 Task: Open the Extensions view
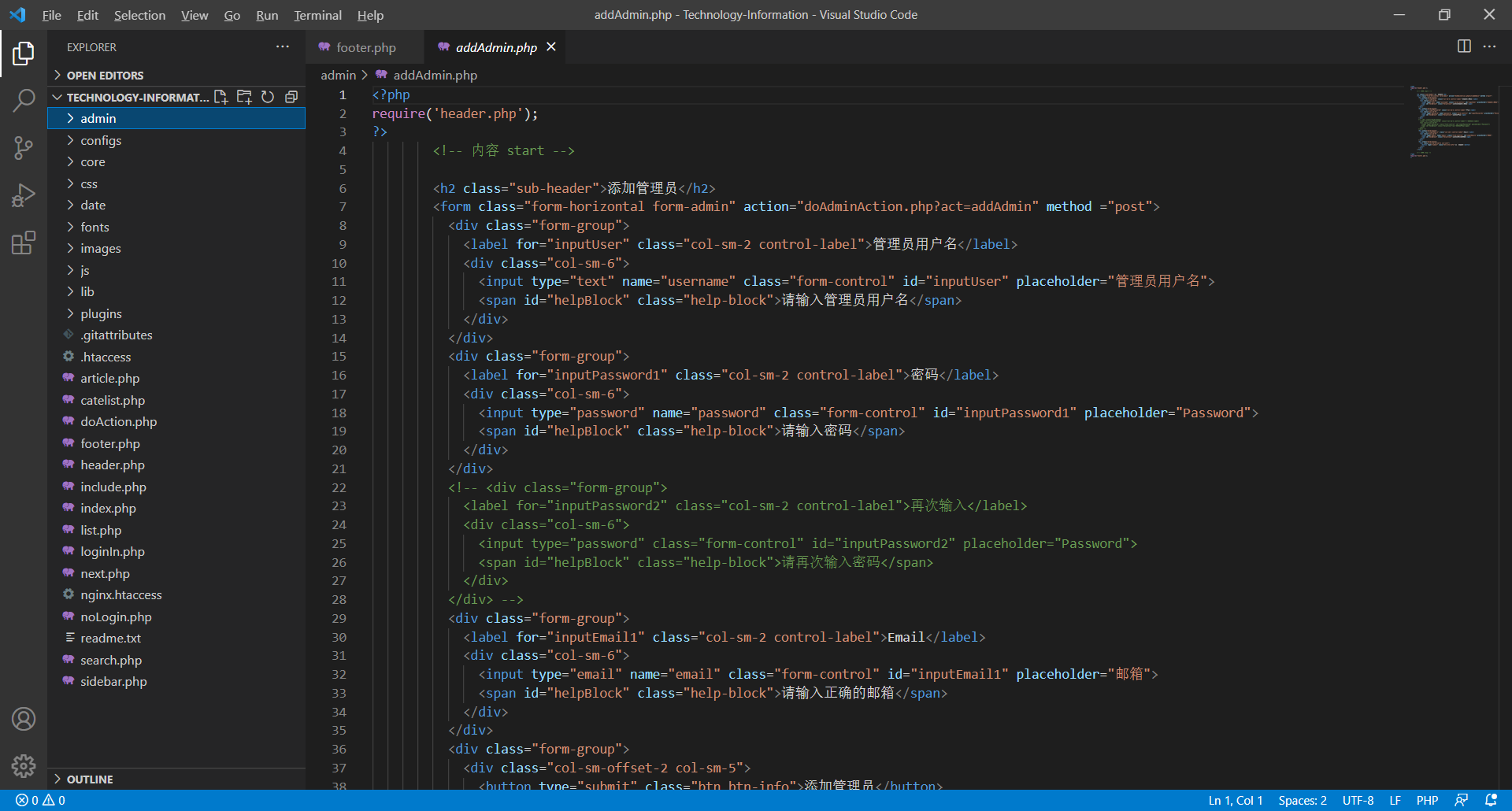(x=24, y=243)
